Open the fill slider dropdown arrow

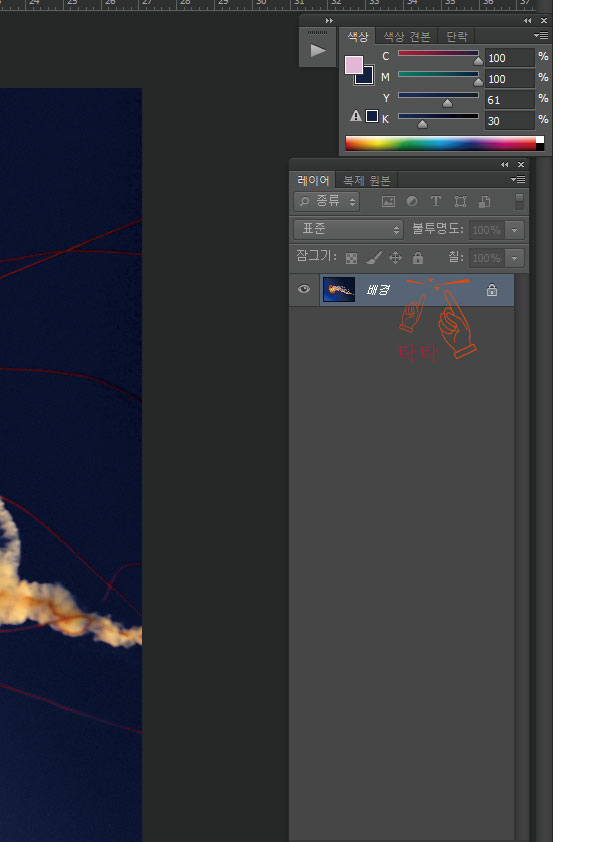(x=514, y=258)
